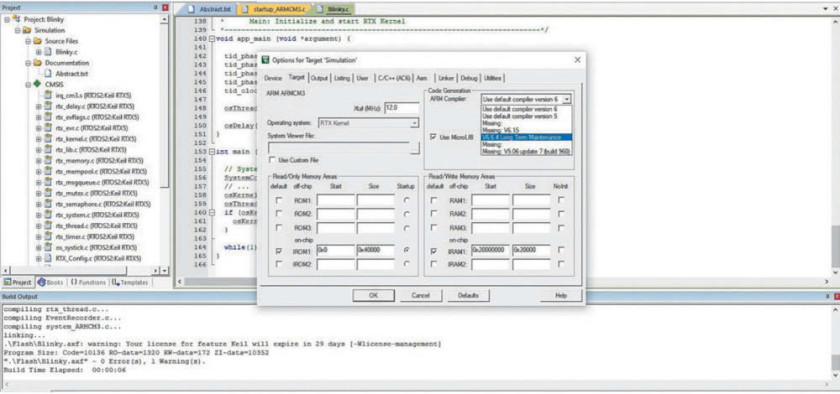Toggle the Use MicroLIB checkbox
The image size is (840, 394).
click(x=433, y=137)
